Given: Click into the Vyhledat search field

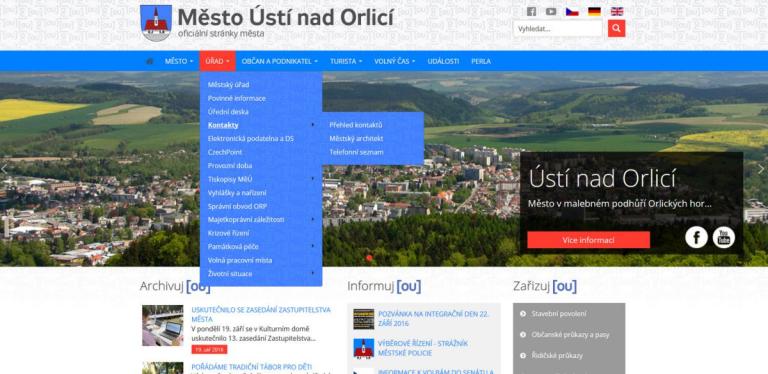Looking at the screenshot, I should click(558, 28).
